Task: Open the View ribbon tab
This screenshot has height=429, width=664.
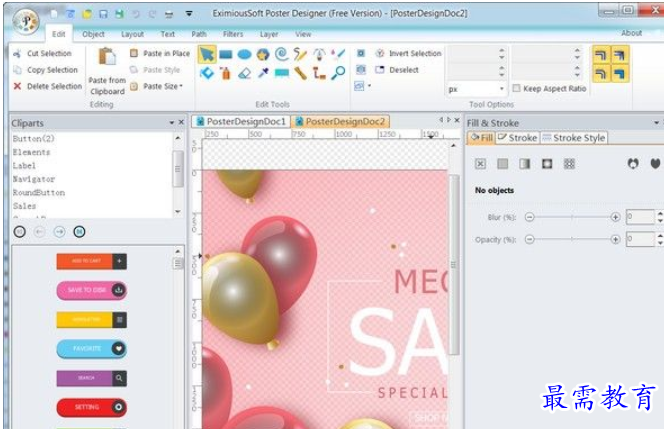Action: (x=303, y=34)
